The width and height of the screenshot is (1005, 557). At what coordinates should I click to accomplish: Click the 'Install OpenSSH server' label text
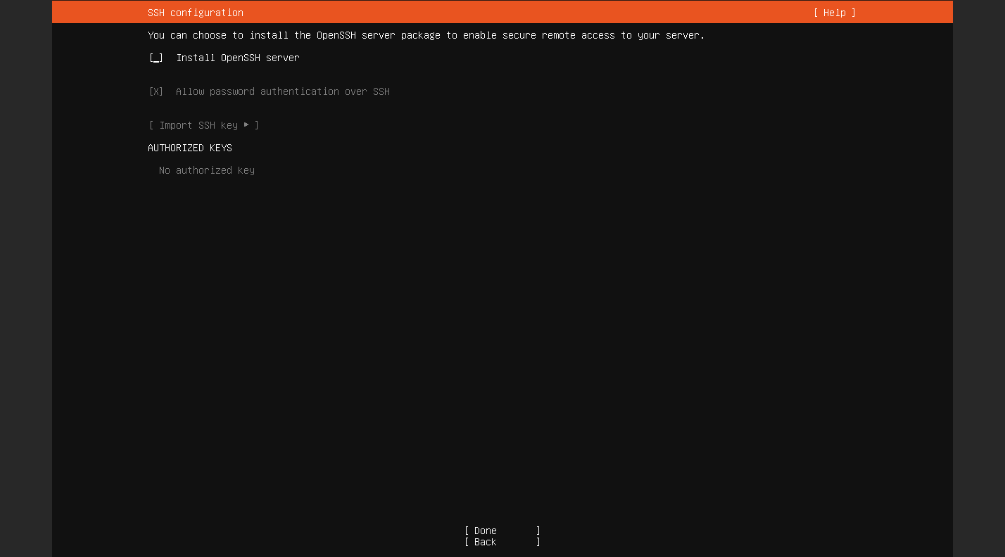click(237, 58)
